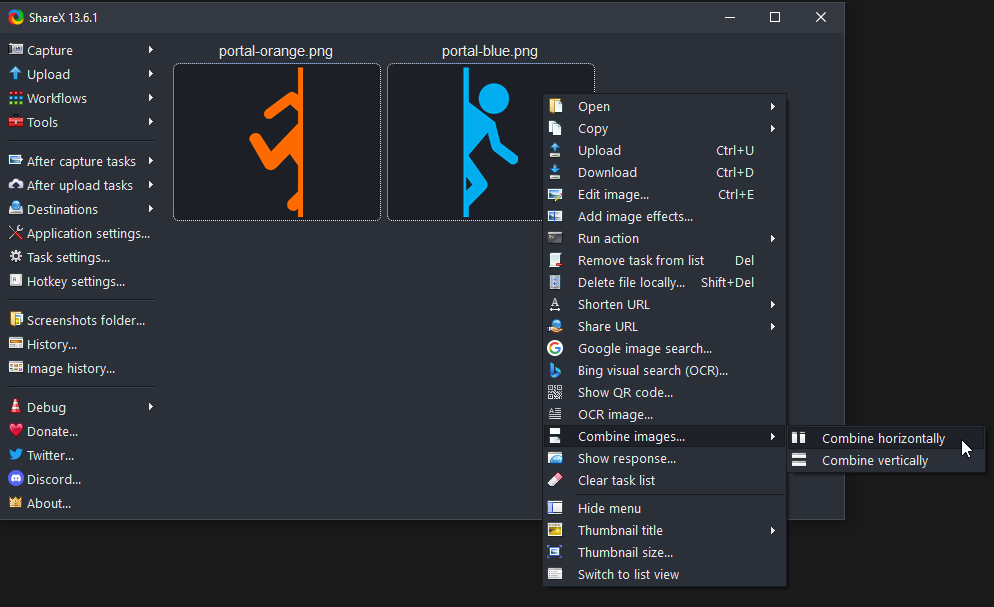The width and height of the screenshot is (994, 607).
Task: Expand the Open submenu arrow in context menu
Action: point(773,106)
